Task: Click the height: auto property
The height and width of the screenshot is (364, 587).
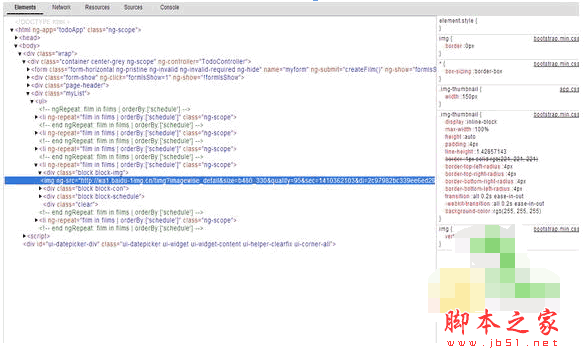Action: pos(460,137)
